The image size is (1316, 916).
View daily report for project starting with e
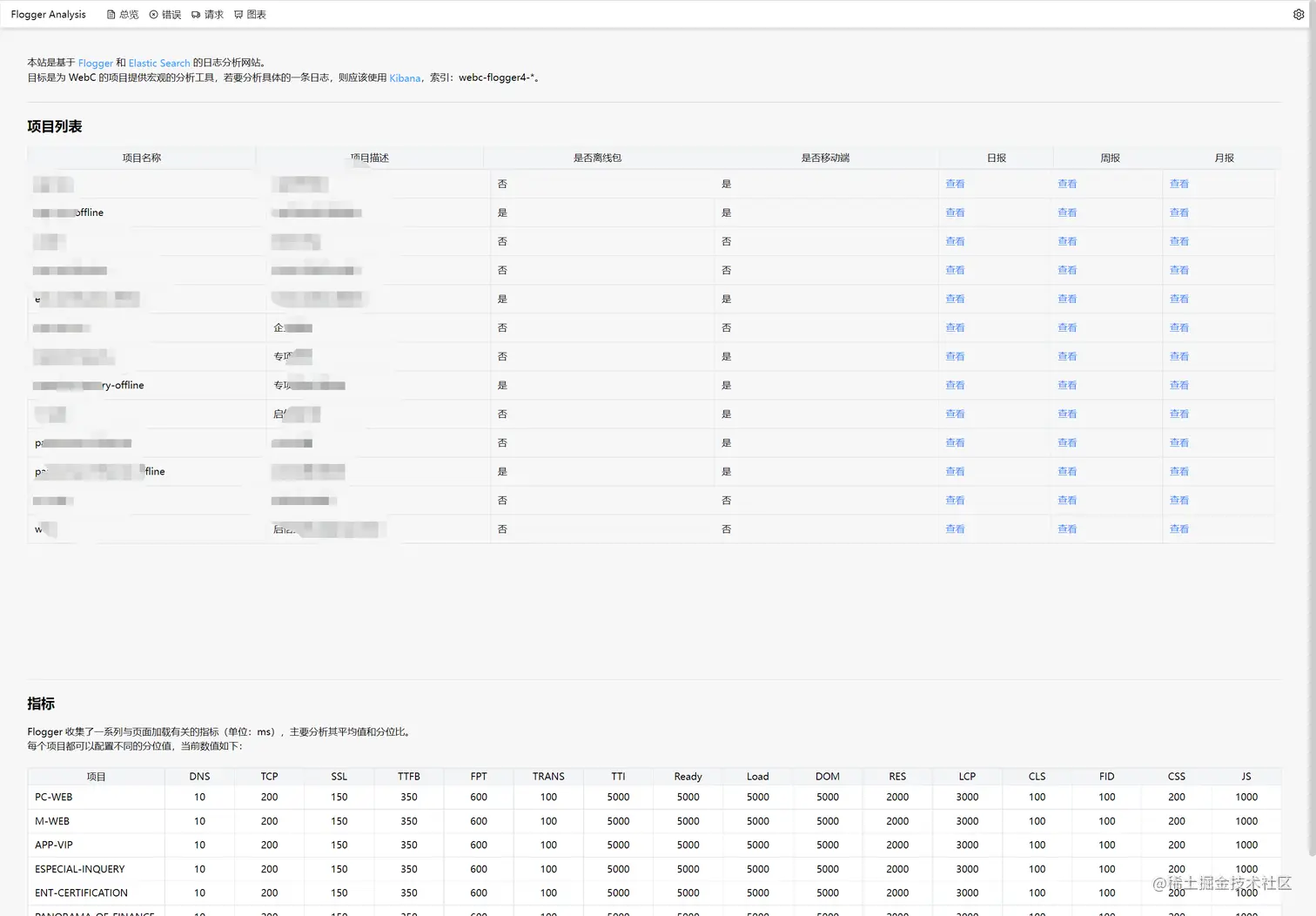click(955, 299)
